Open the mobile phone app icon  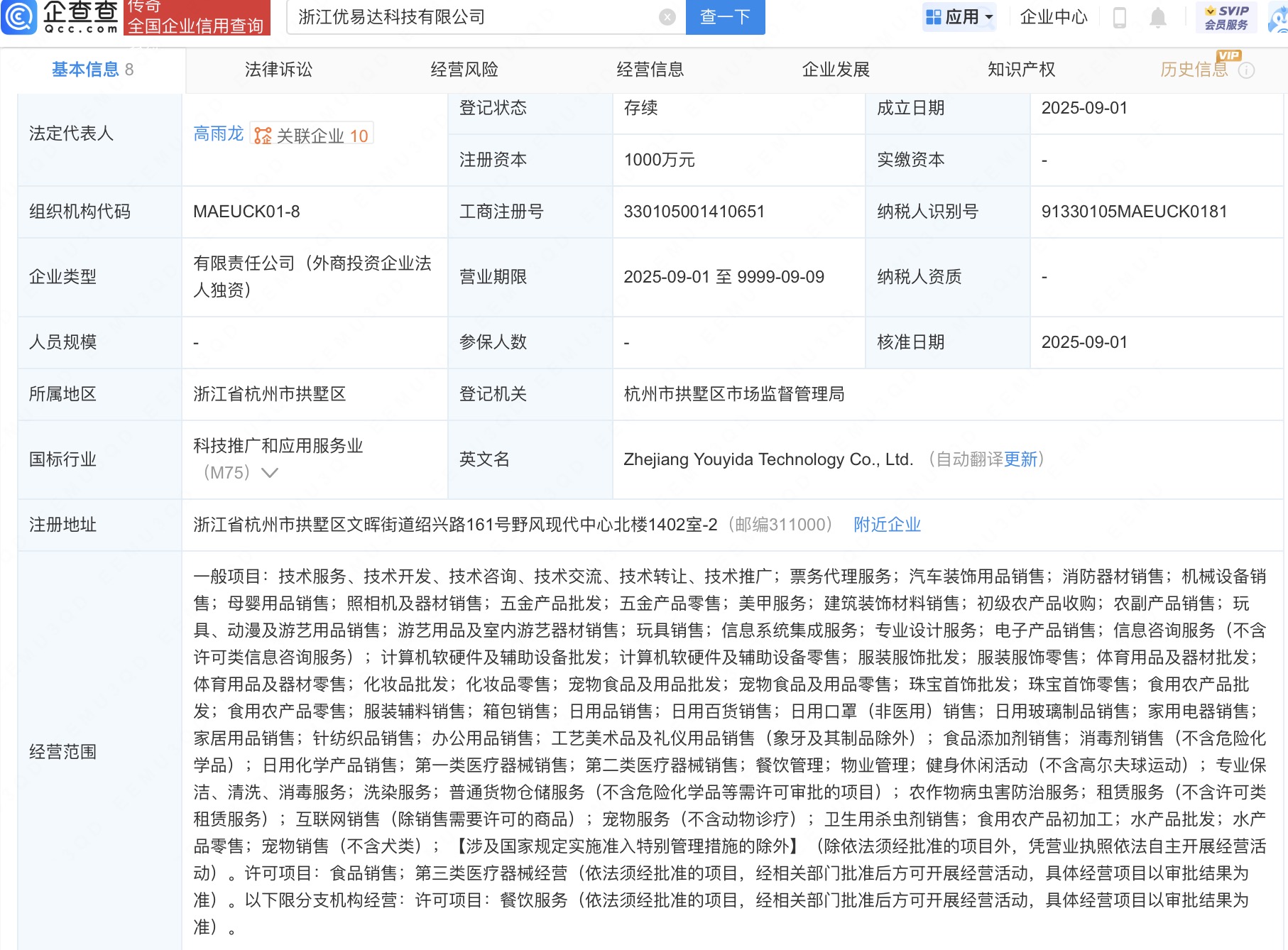click(x=1120, y=17)
